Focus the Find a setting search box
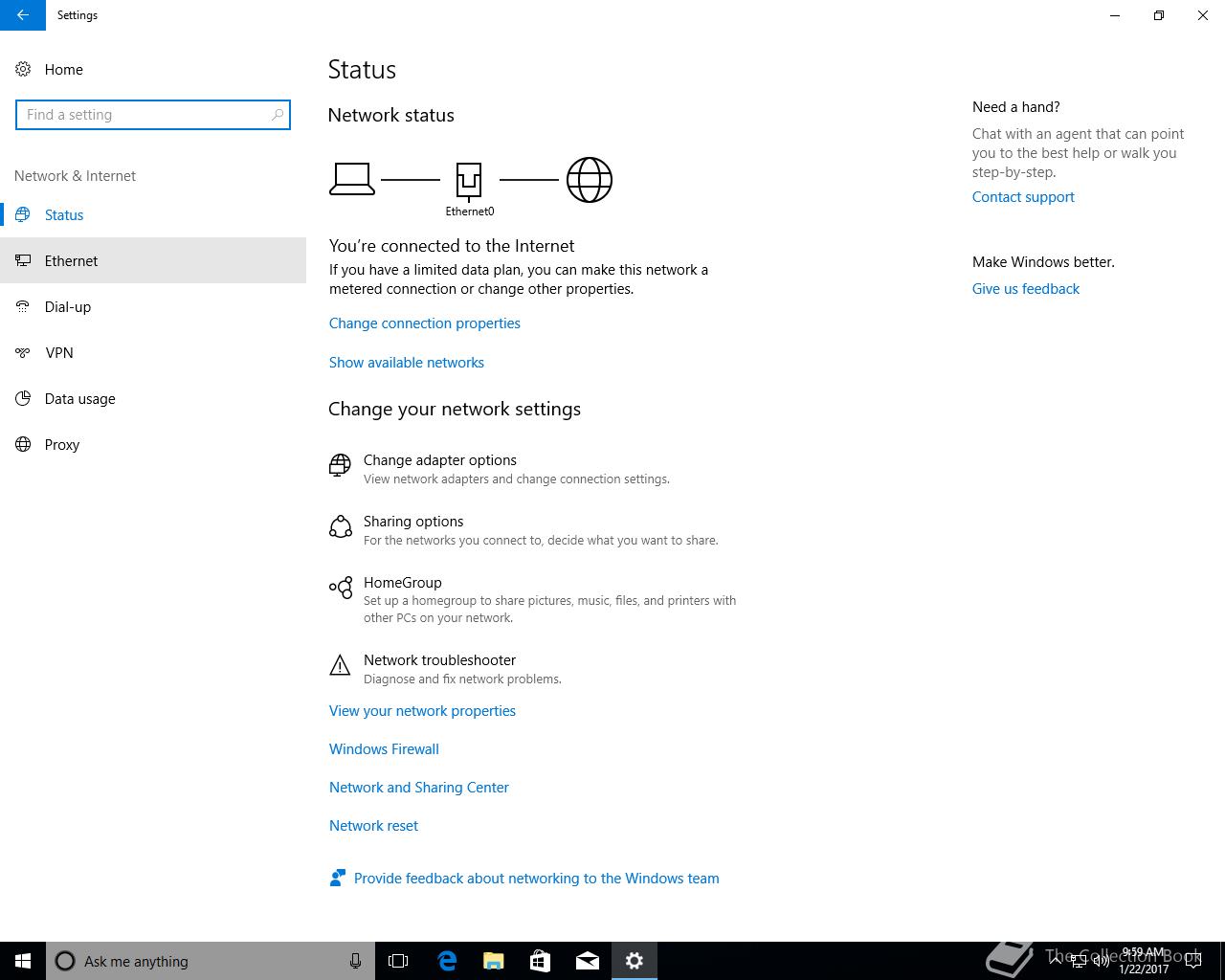 [x=153, y=115]
